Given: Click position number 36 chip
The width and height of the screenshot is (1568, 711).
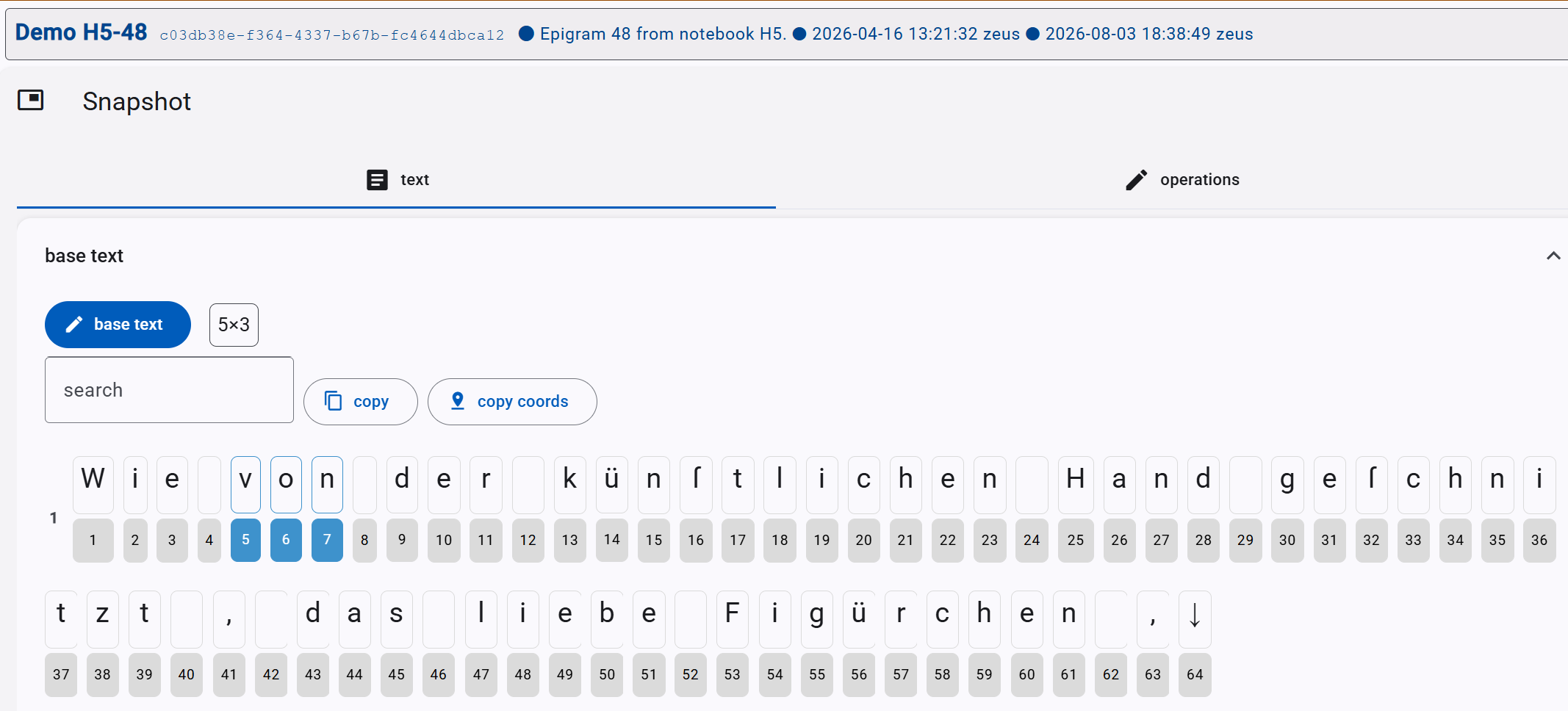Looking at the screenshot, I should point(1539,540).
